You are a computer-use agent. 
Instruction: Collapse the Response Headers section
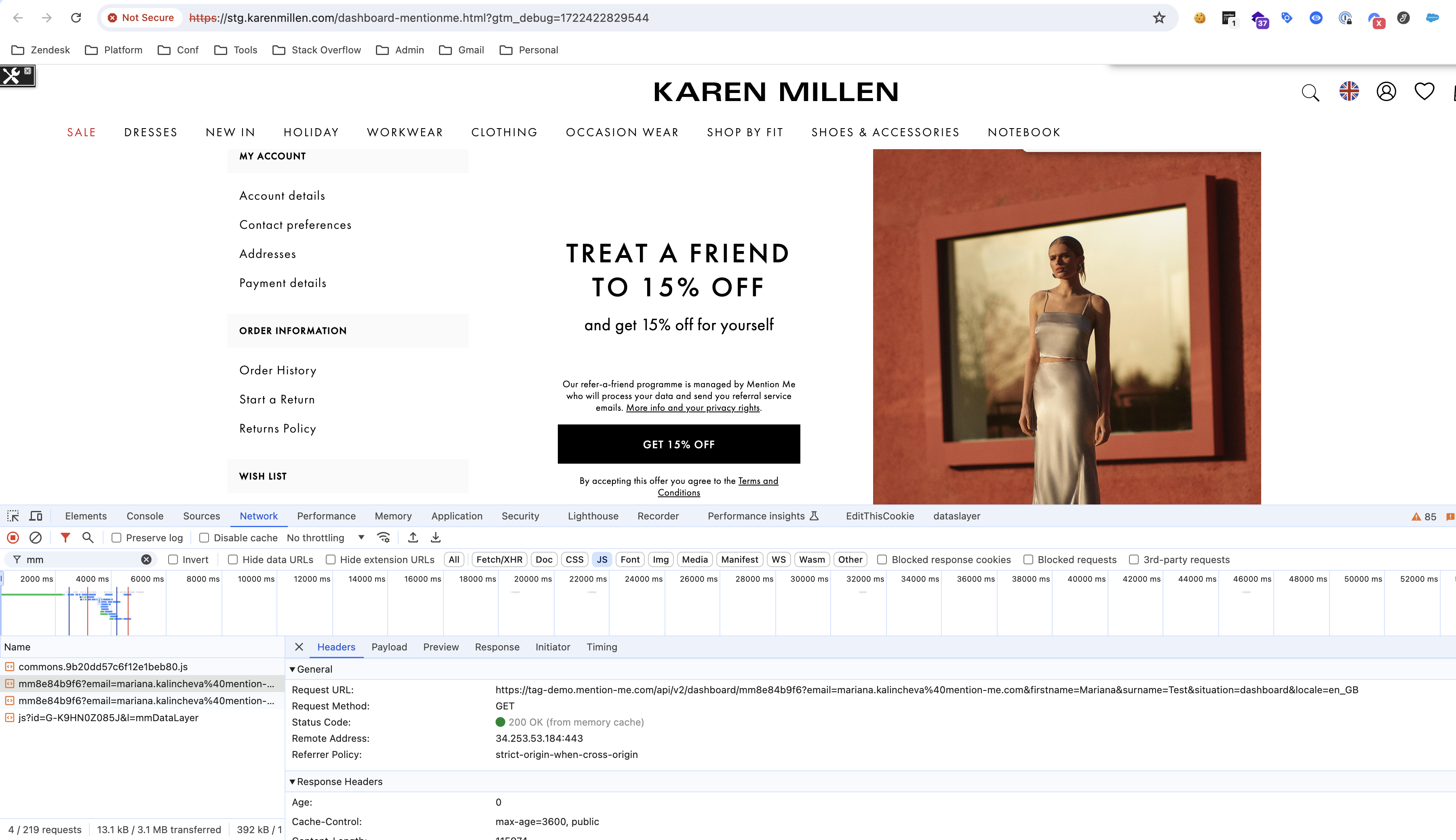point(292,782)
